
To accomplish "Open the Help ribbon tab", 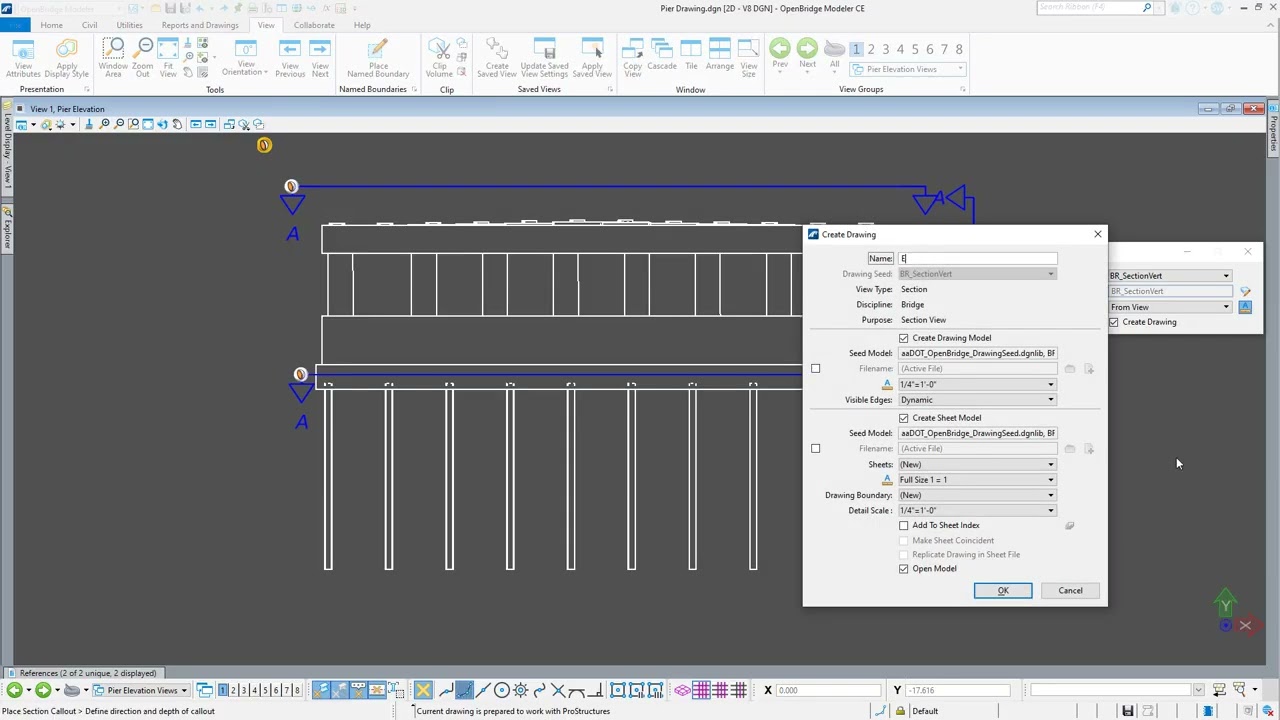I will 362,25.
